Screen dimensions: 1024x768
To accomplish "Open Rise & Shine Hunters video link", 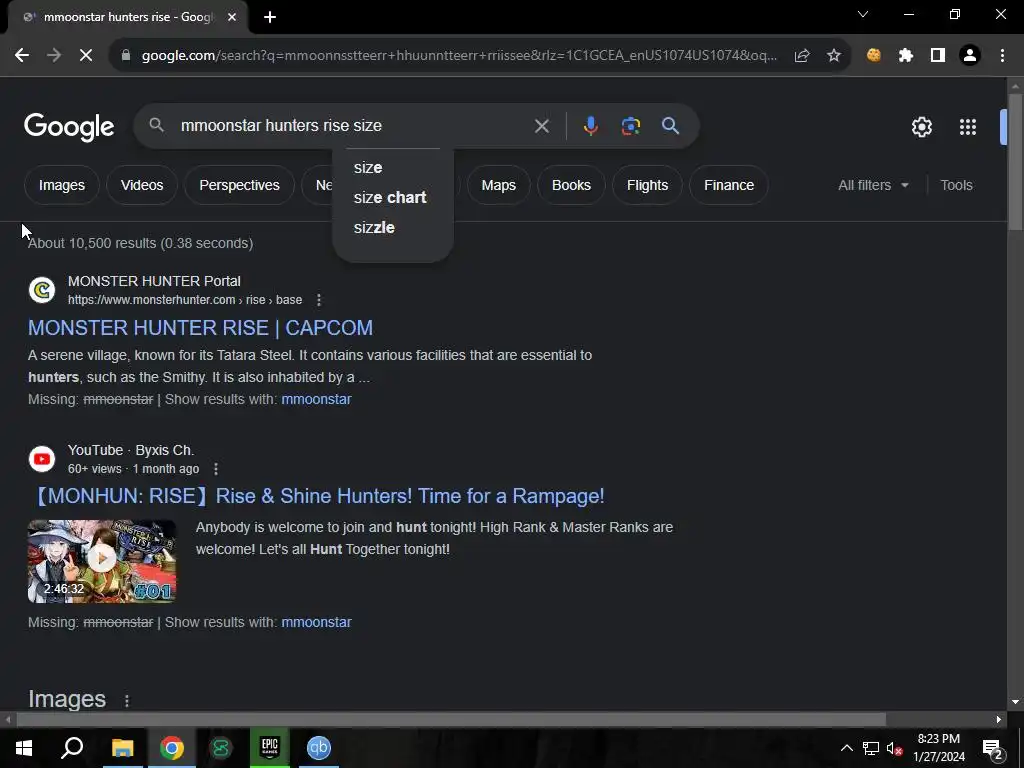I will pyautogui.click(x=317, y=496).
